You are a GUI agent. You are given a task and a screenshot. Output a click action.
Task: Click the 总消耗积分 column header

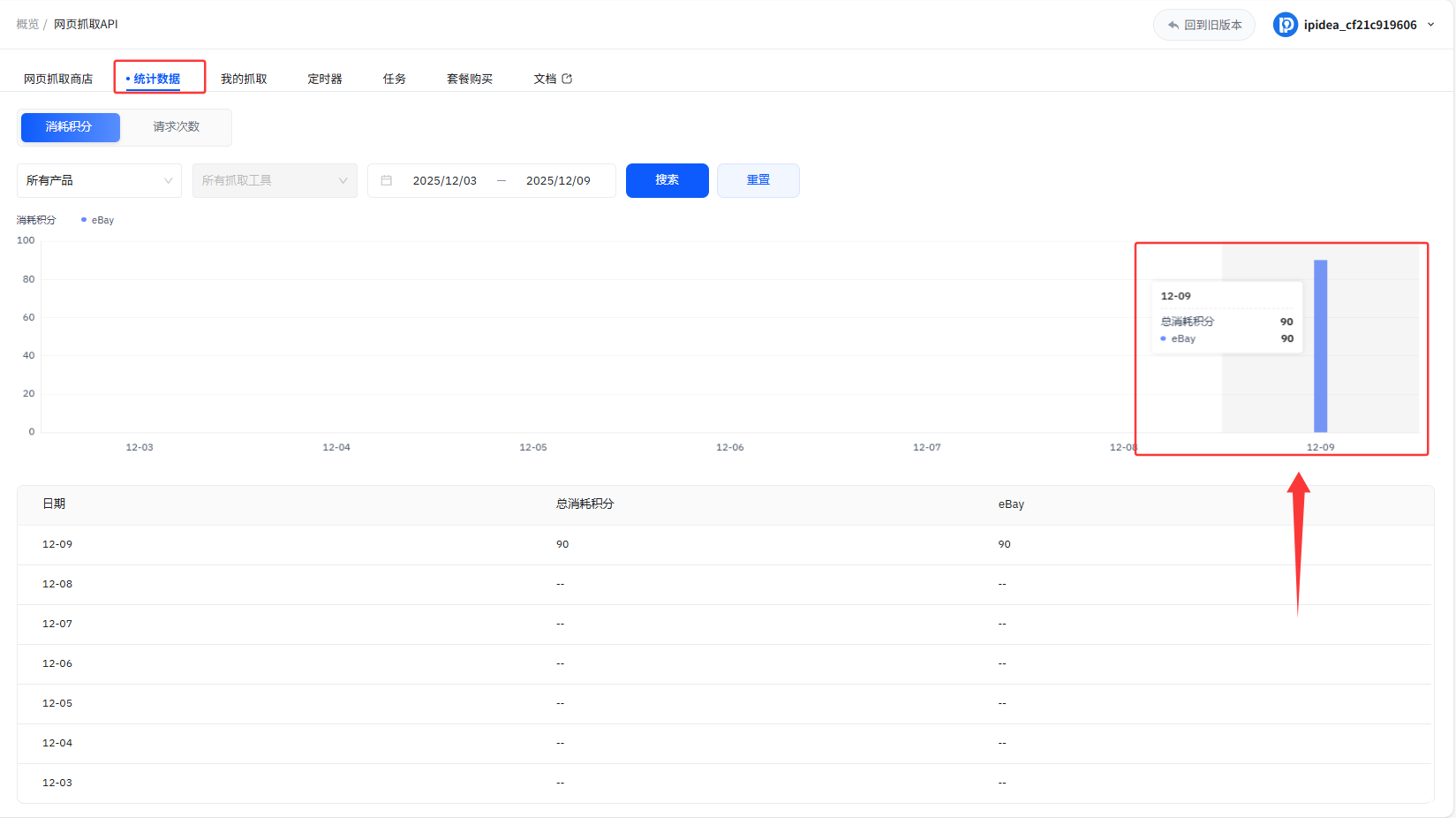(x=585, y=504)
